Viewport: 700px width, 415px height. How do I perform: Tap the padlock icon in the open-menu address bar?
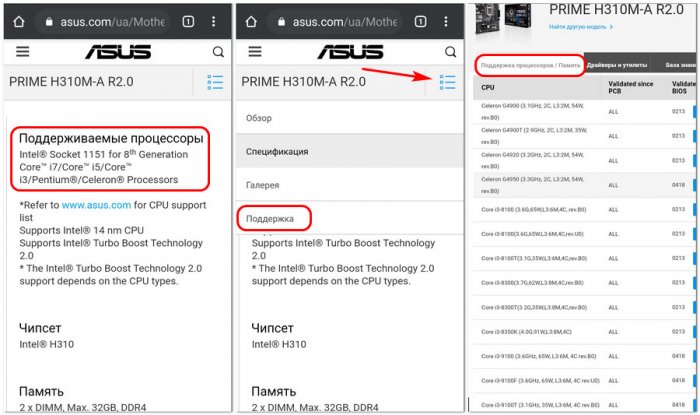click(x=281, y=21)
